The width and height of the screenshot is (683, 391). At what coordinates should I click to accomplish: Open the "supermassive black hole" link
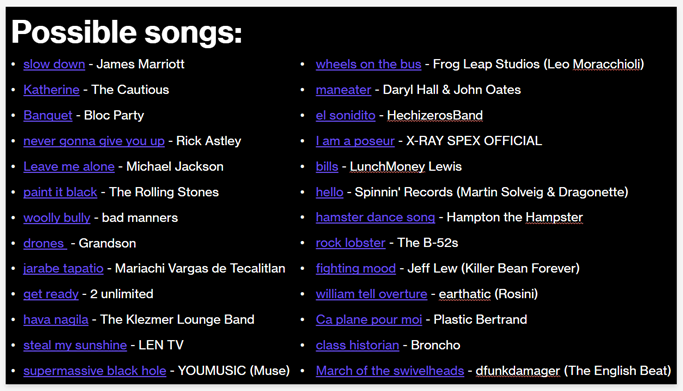(x=95, y=371)
